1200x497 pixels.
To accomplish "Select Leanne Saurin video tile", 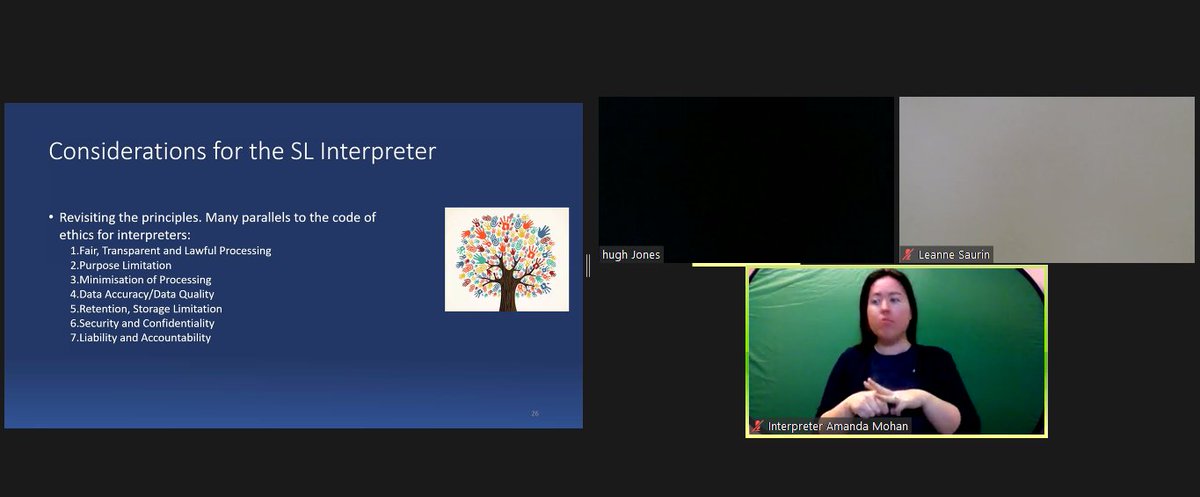I will 1047,180.
